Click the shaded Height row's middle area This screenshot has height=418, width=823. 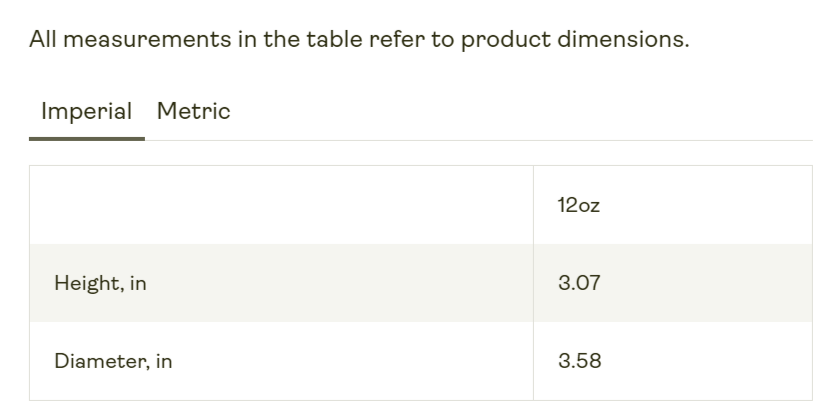[x=340, y=283]
